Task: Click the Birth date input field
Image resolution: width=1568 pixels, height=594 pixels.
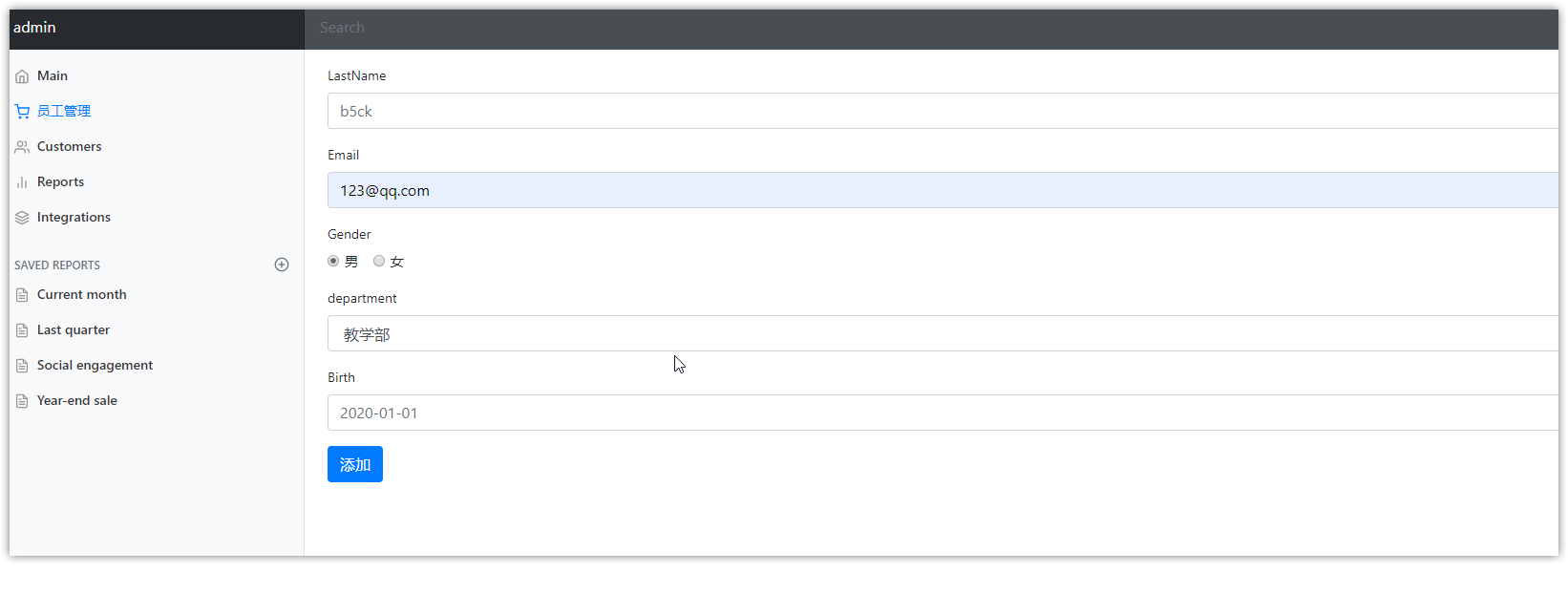Action: pos(942,413)
